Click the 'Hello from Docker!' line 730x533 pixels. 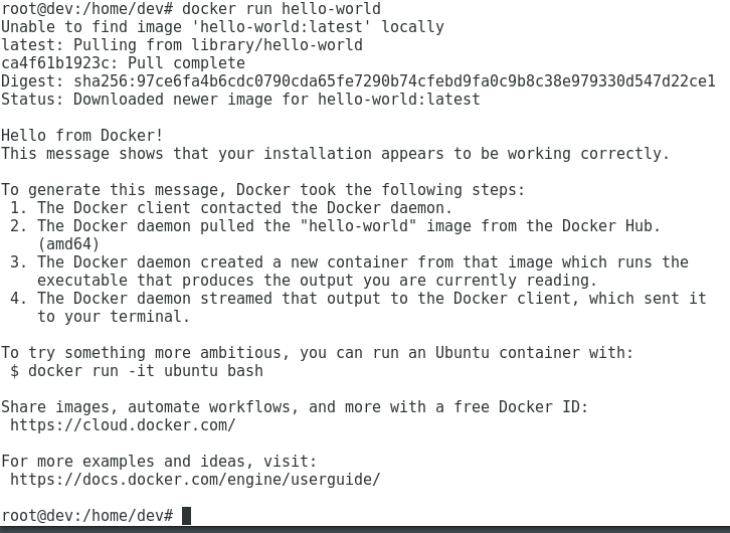click(82, 135)
